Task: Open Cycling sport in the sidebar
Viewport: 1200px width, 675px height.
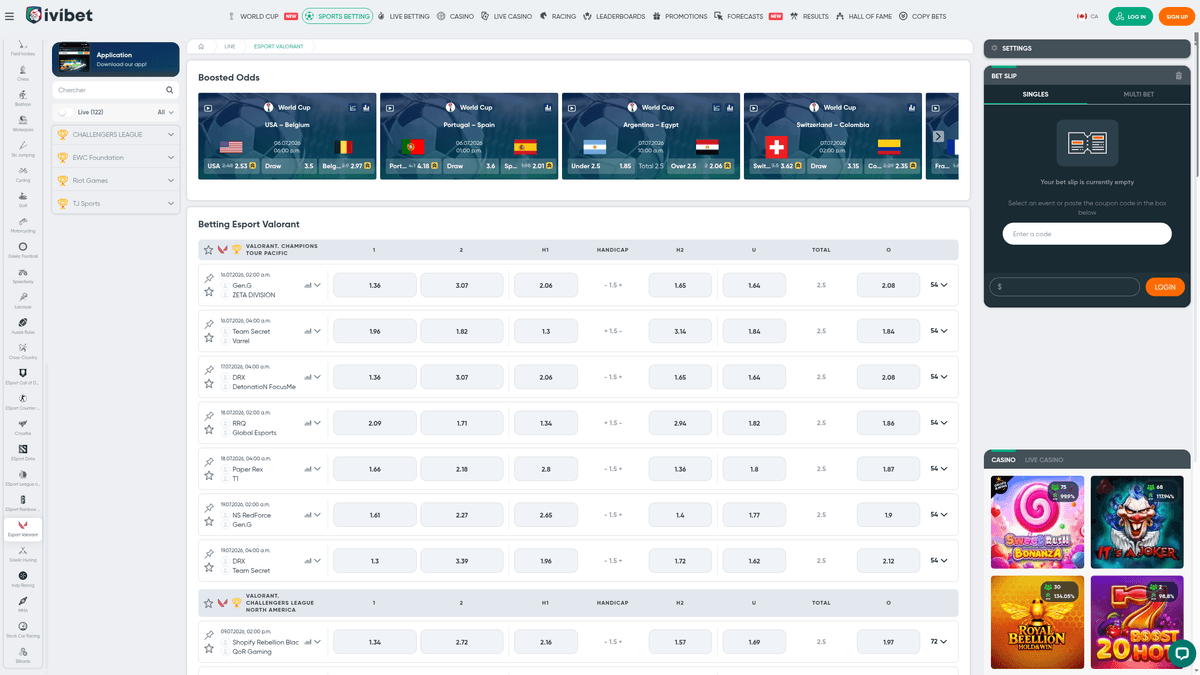Action: [23, 174]
